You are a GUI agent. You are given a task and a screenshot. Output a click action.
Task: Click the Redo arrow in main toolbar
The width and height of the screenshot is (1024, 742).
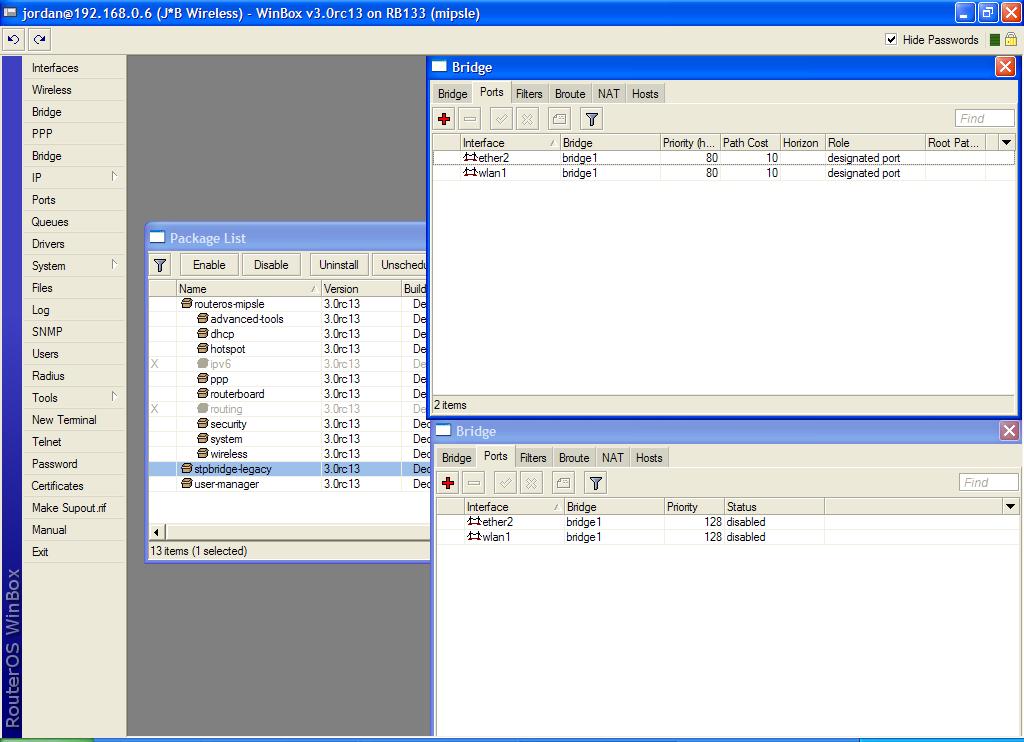(x=40, y=40)
